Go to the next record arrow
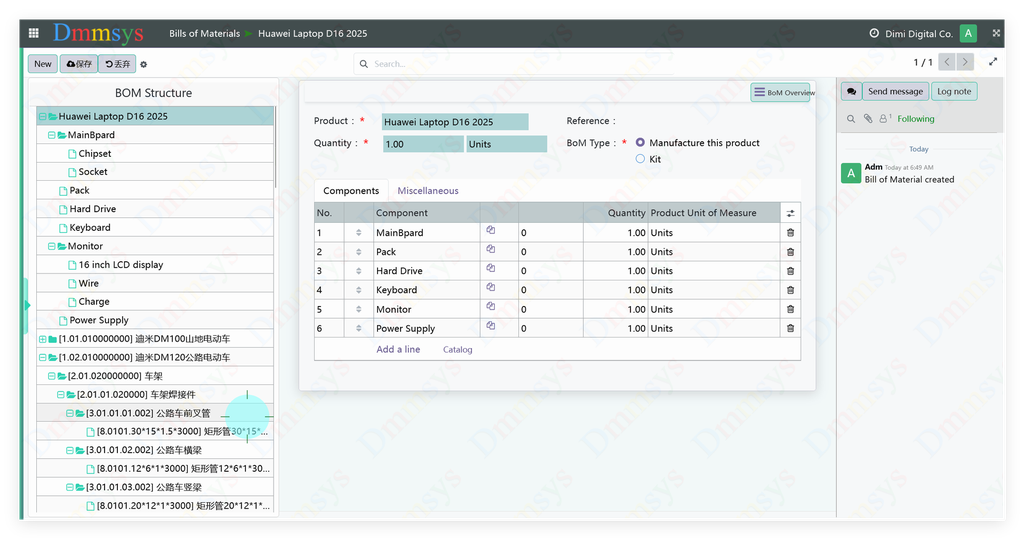The width and height of the screenshot is (1024, 539). click(965, 62)
